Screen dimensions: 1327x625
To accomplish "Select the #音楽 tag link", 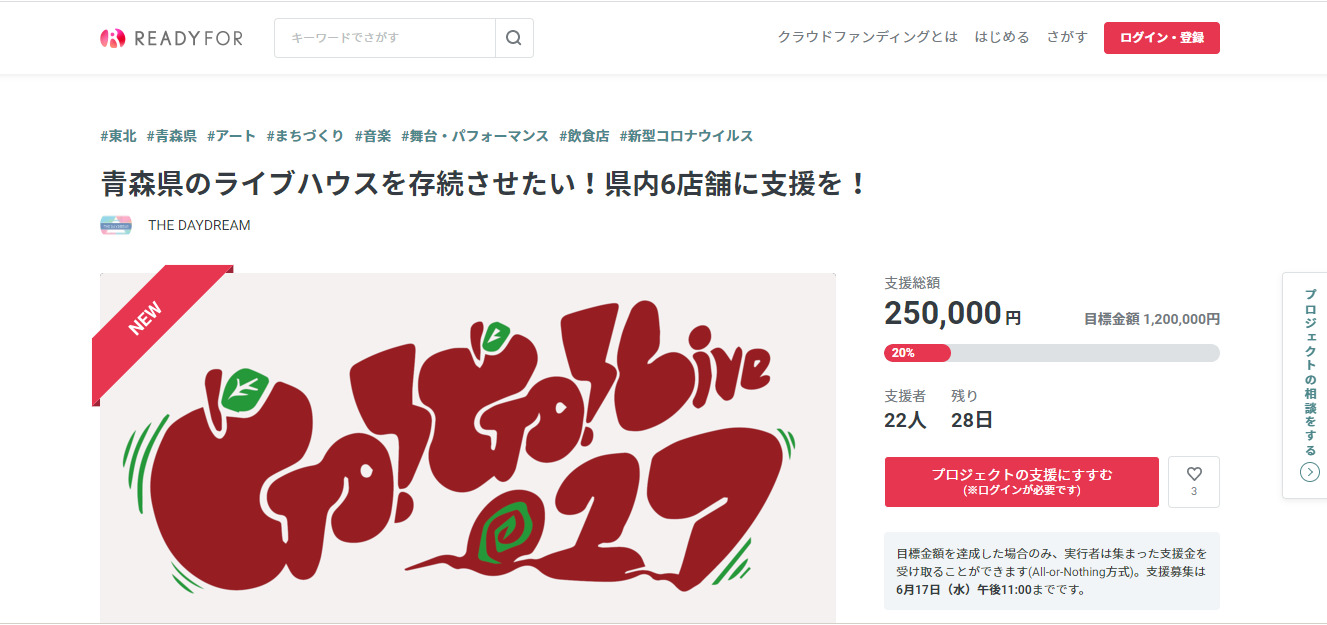I will (373, 136).
